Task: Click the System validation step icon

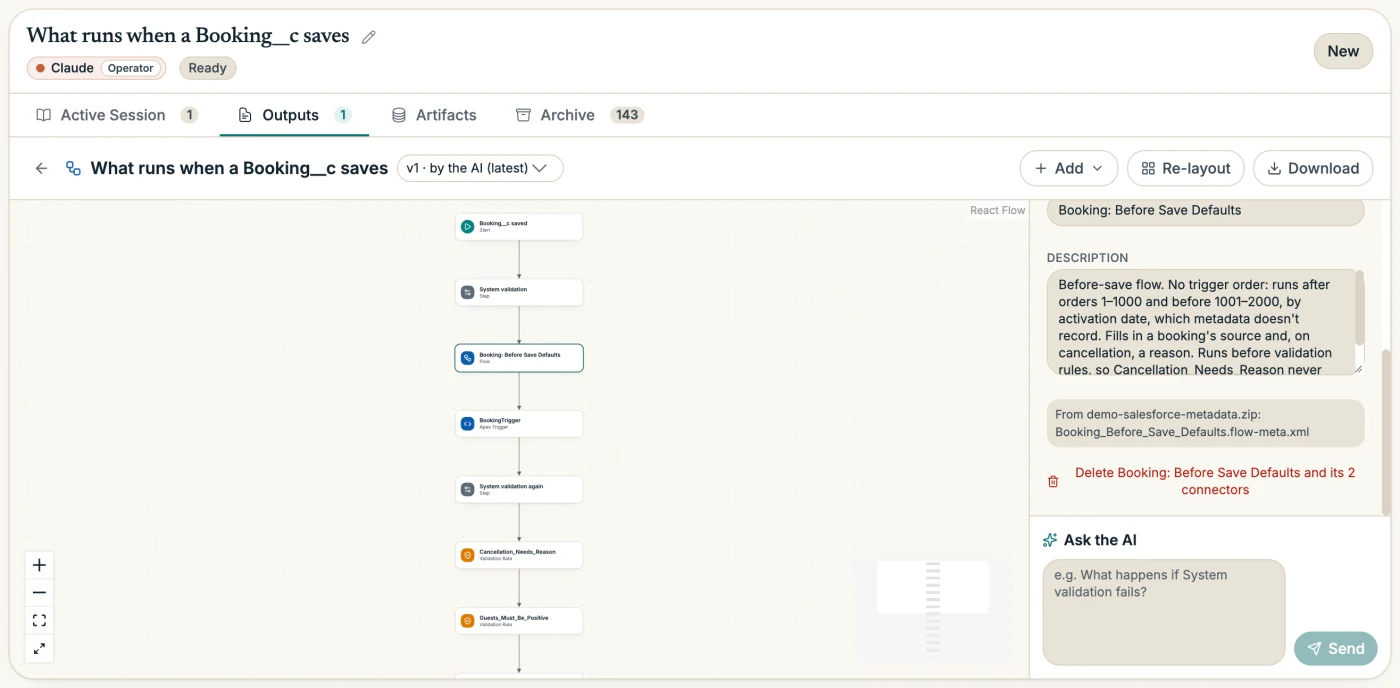Action: [467, 293]
